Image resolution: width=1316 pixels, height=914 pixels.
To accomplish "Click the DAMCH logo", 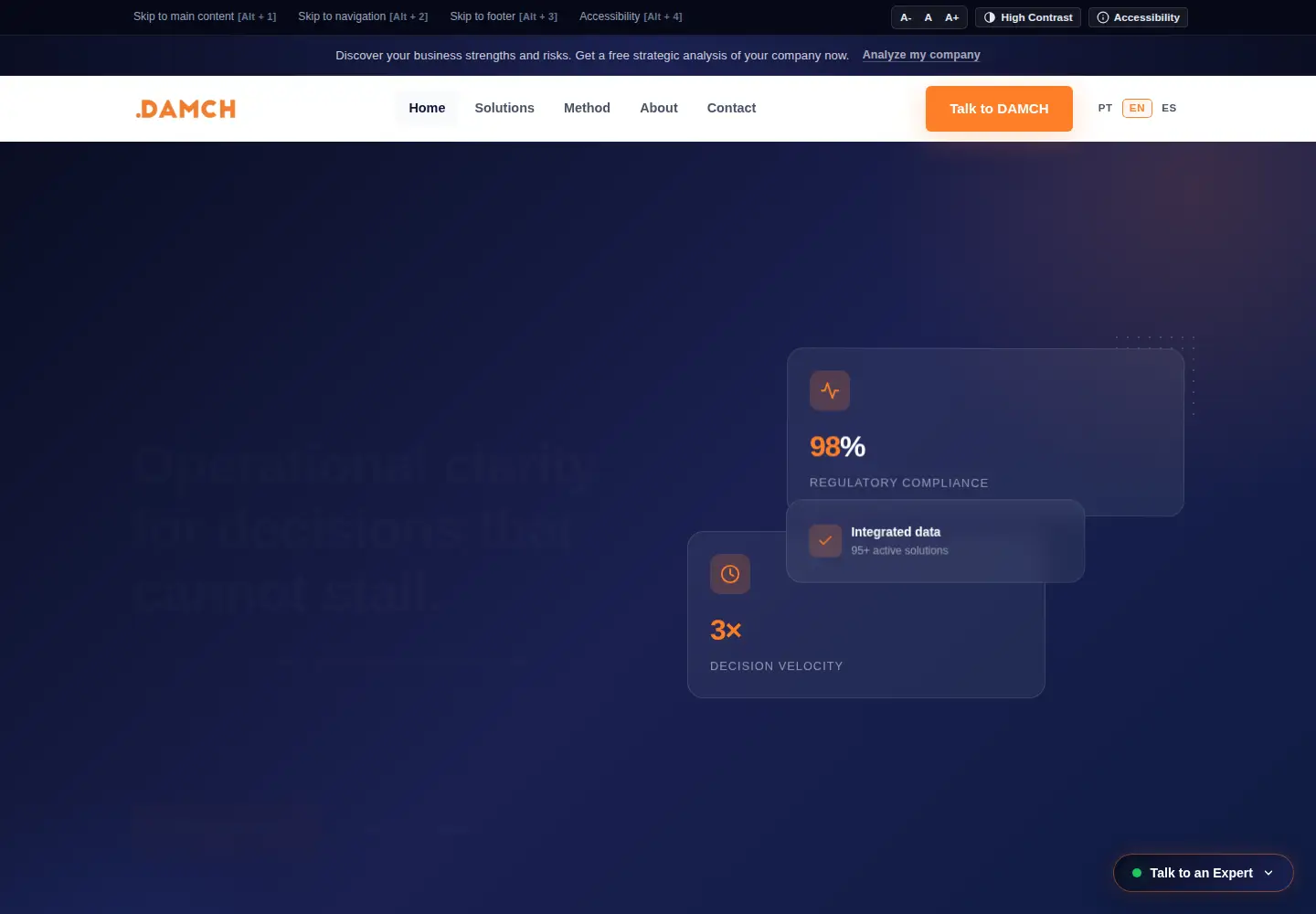I will coord(186,109).
